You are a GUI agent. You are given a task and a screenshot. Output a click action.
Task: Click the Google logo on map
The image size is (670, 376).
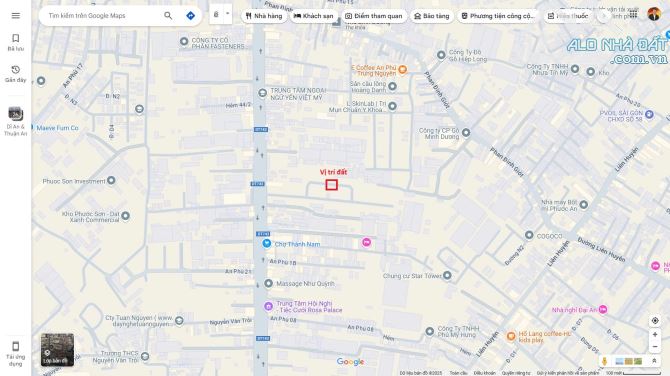pyautogui.click(x=350, y=362)
